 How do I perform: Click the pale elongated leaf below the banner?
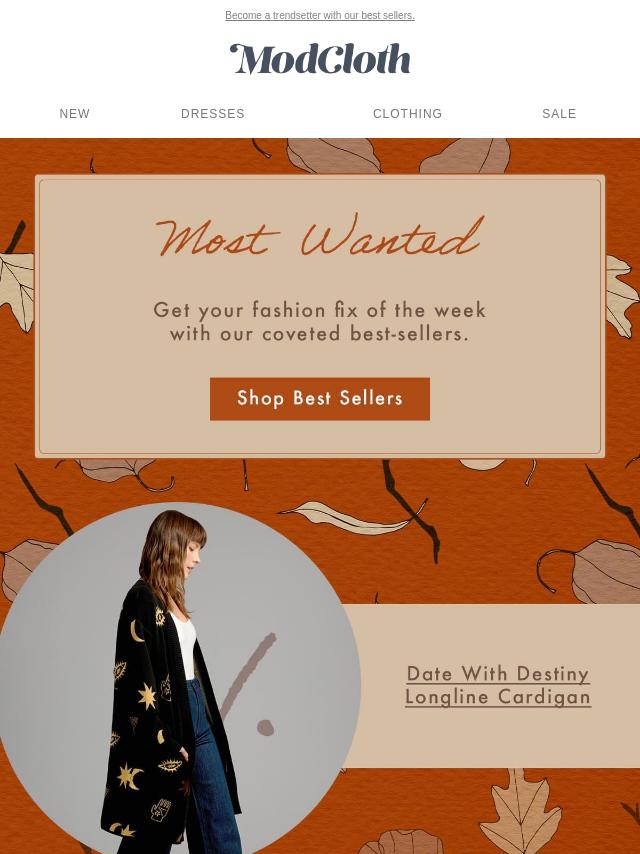pyautogui.click(x=349, y=518)
